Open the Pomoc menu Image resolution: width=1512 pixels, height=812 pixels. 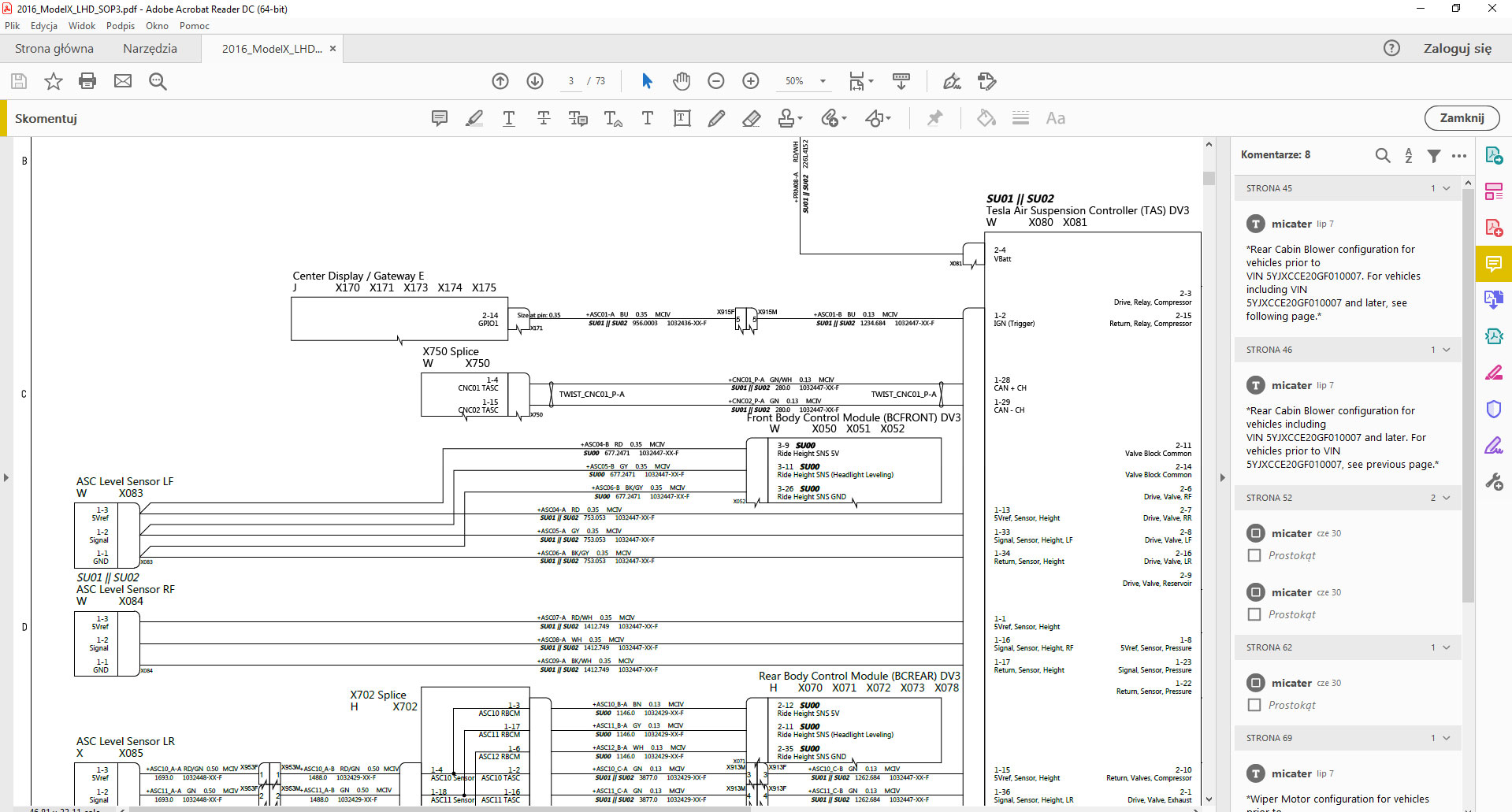[x=195, y=26]
